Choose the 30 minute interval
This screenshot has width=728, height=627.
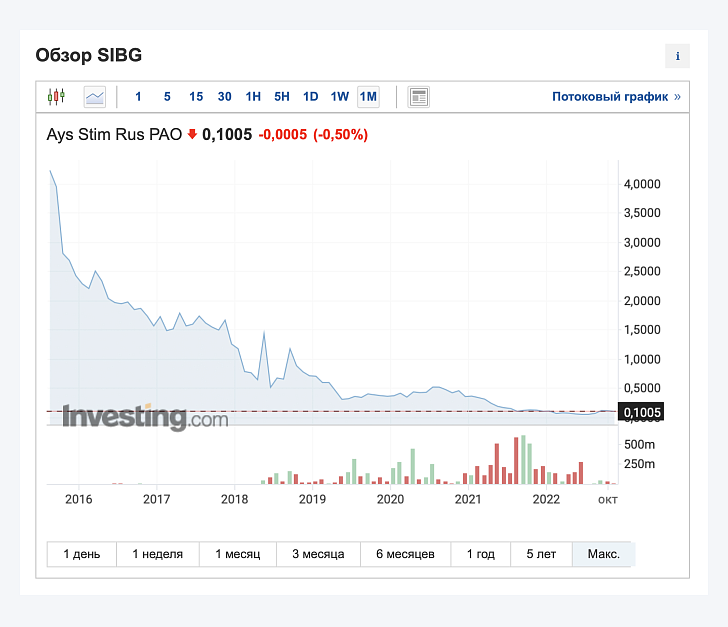225,97
